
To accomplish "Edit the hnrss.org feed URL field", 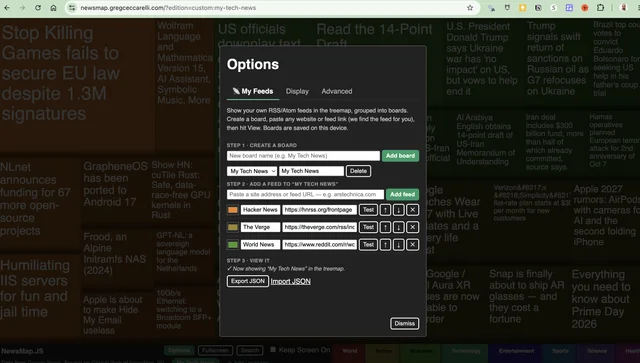I will [x=320, y=210].
